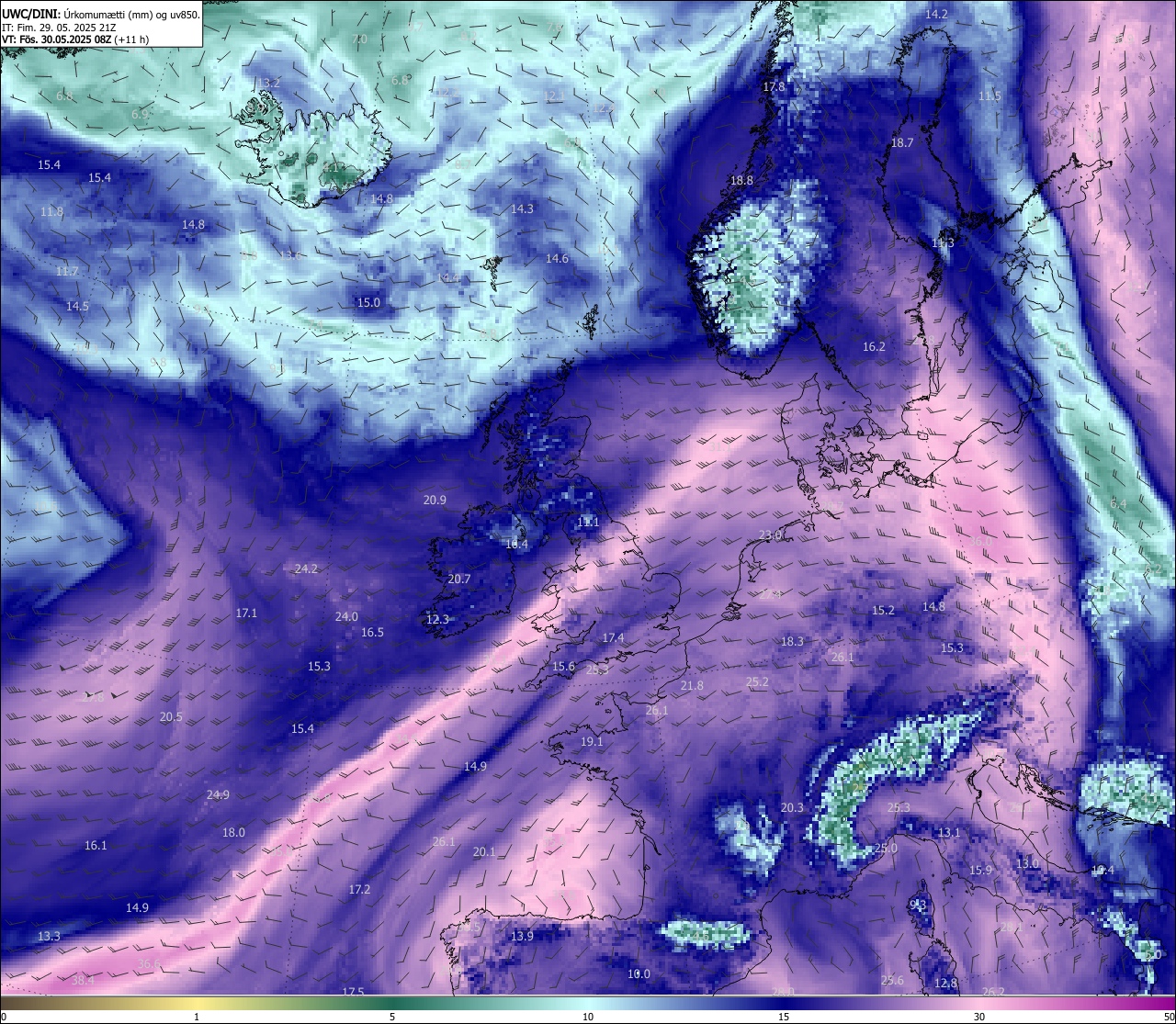
Task: Click the 17.1 value in the Atlantic
Action: 246,613
